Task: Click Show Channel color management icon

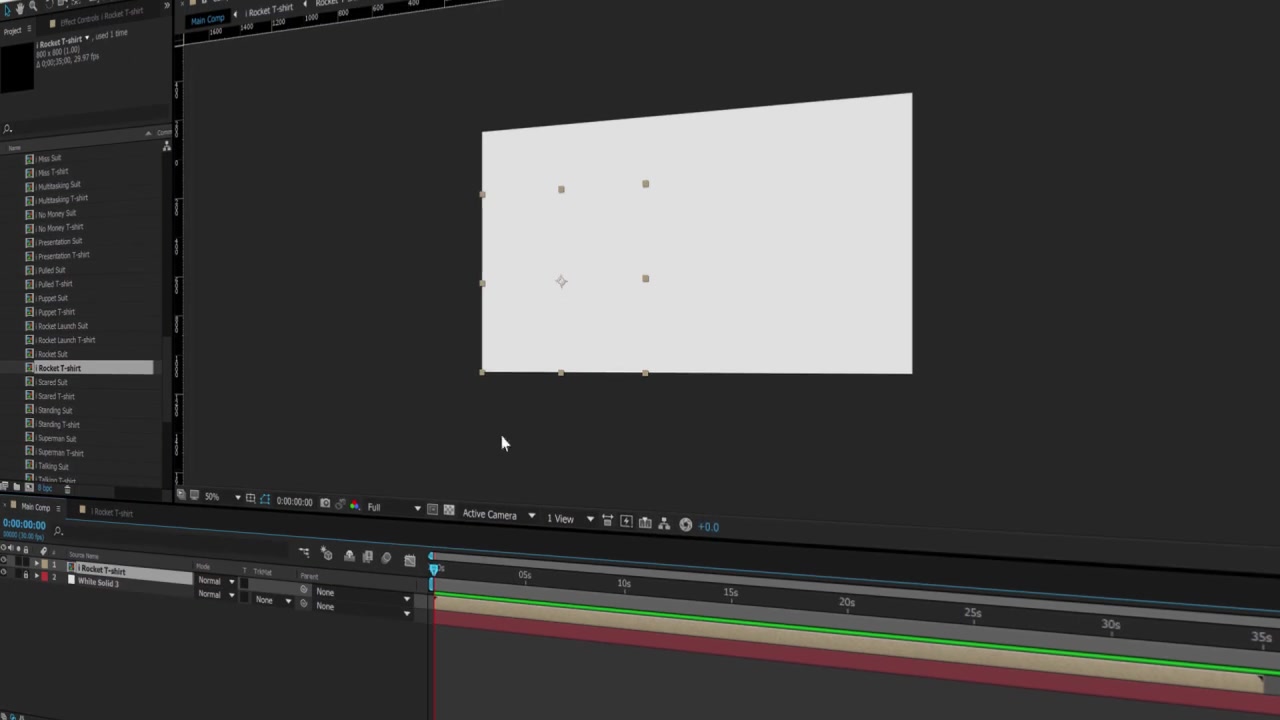Action: (354, 506)
